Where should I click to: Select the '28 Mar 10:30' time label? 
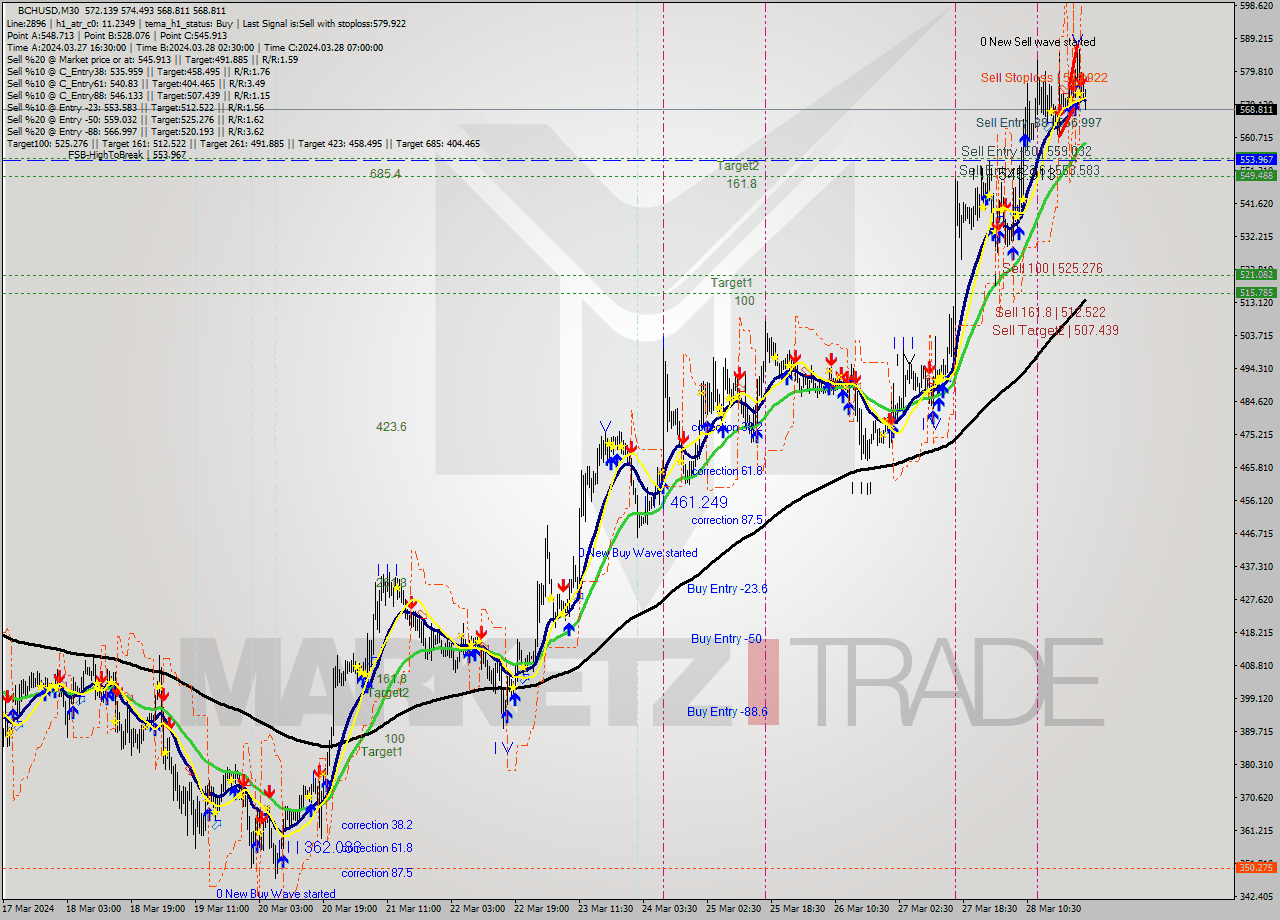(1054, 909)
